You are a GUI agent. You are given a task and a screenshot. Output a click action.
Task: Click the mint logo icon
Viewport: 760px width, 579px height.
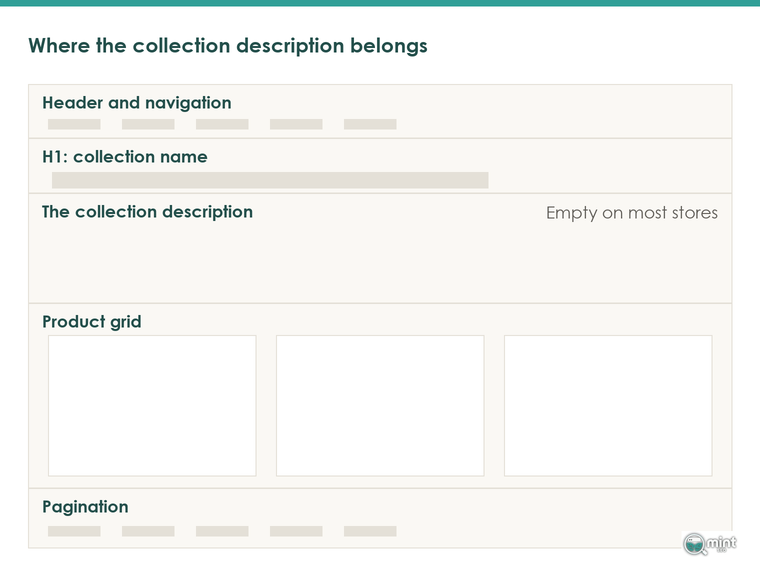click(710, 544)
